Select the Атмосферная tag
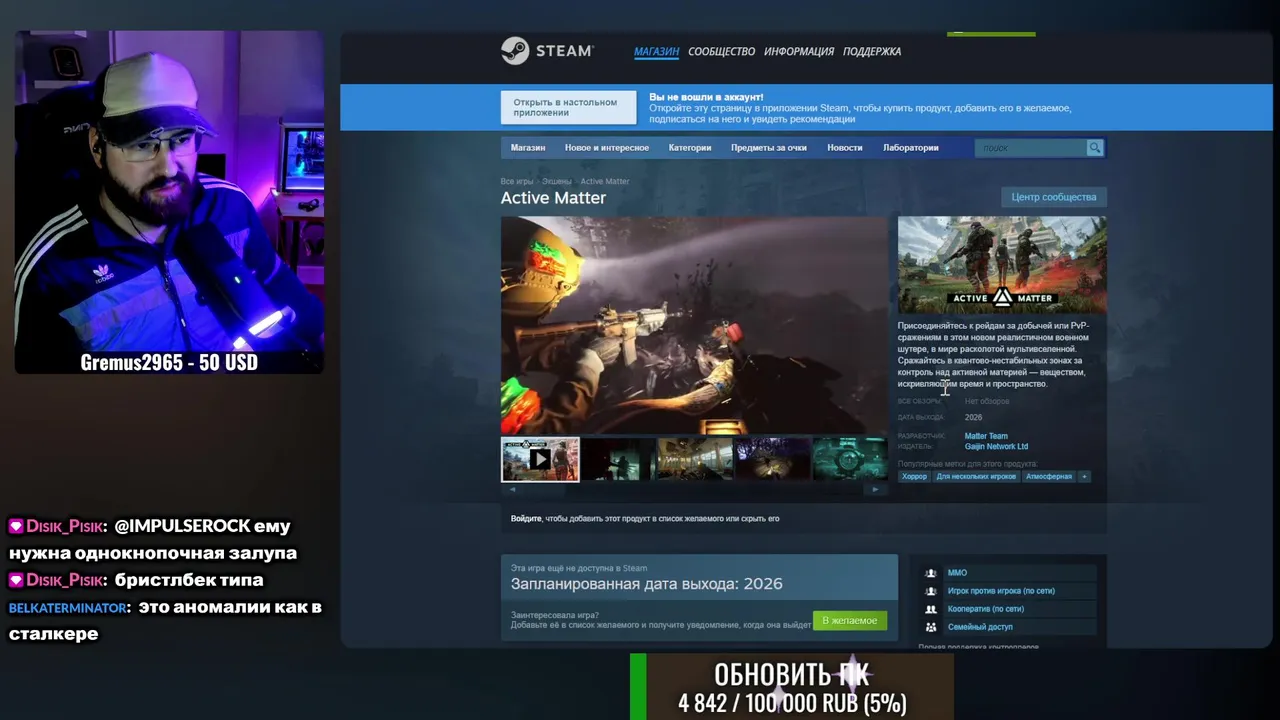 pos(1049,477)
